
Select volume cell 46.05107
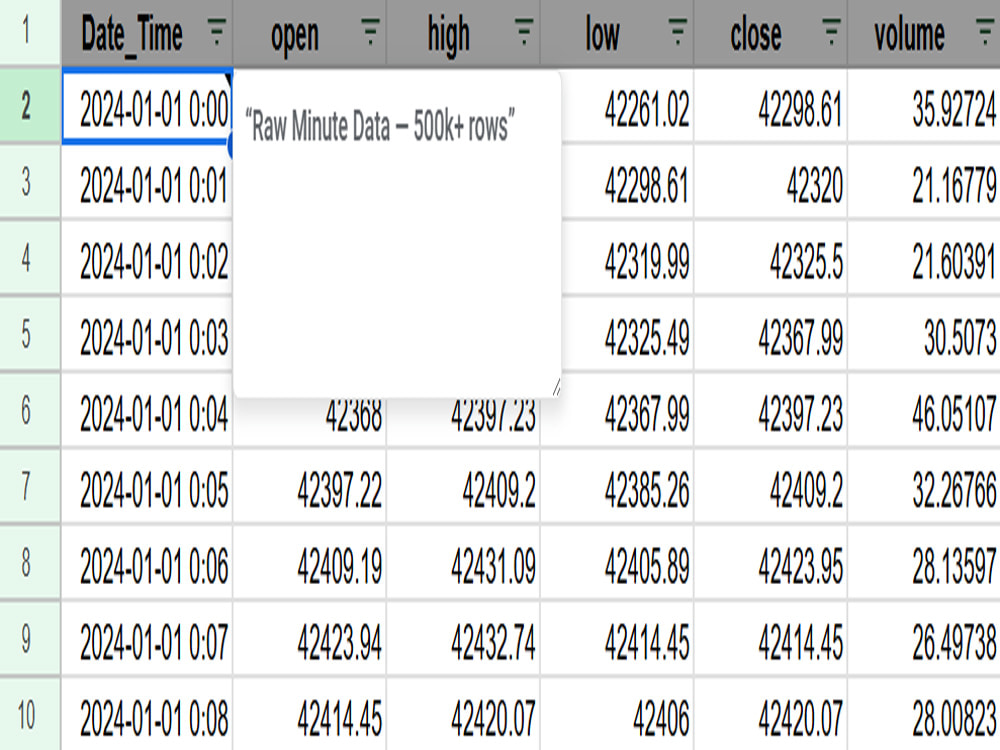point(924,409)
